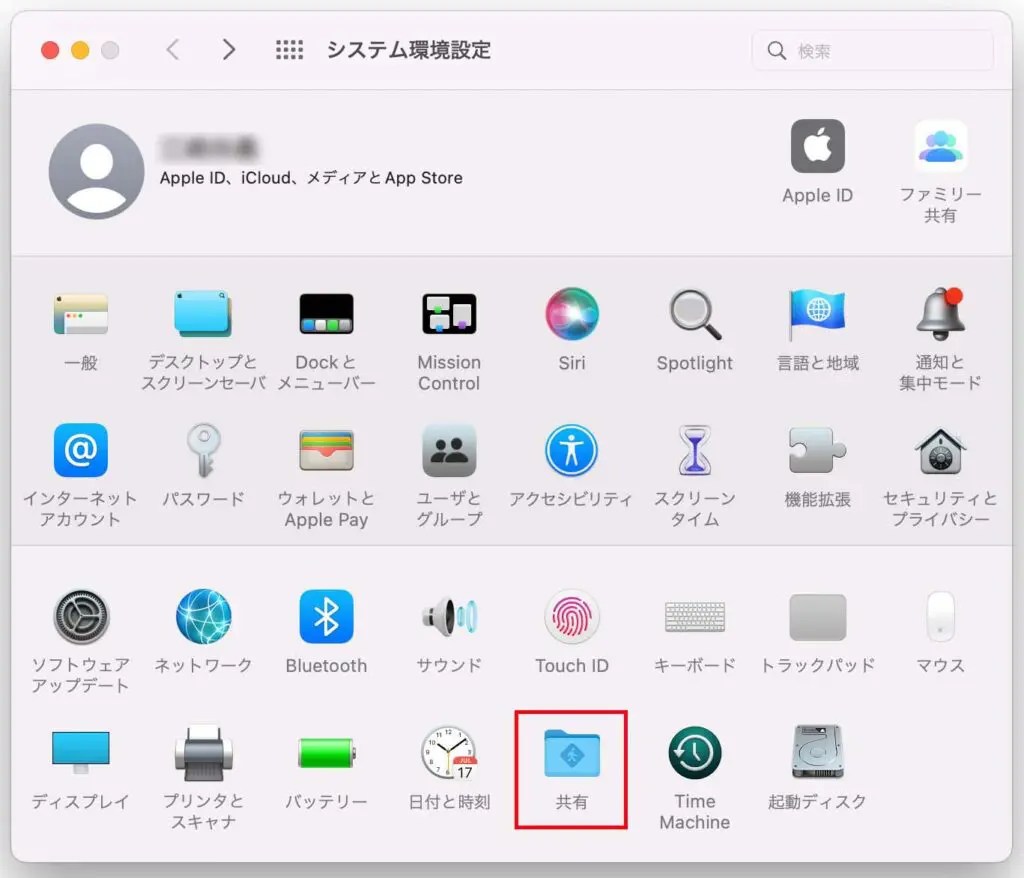Open Mission Control preferences

click(449, 314)
